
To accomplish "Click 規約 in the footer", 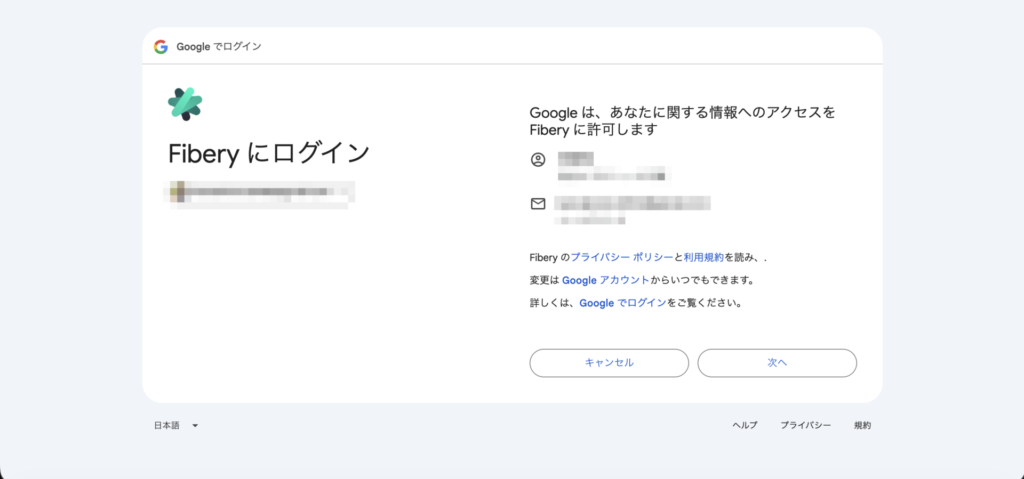I will pos(863,425).
